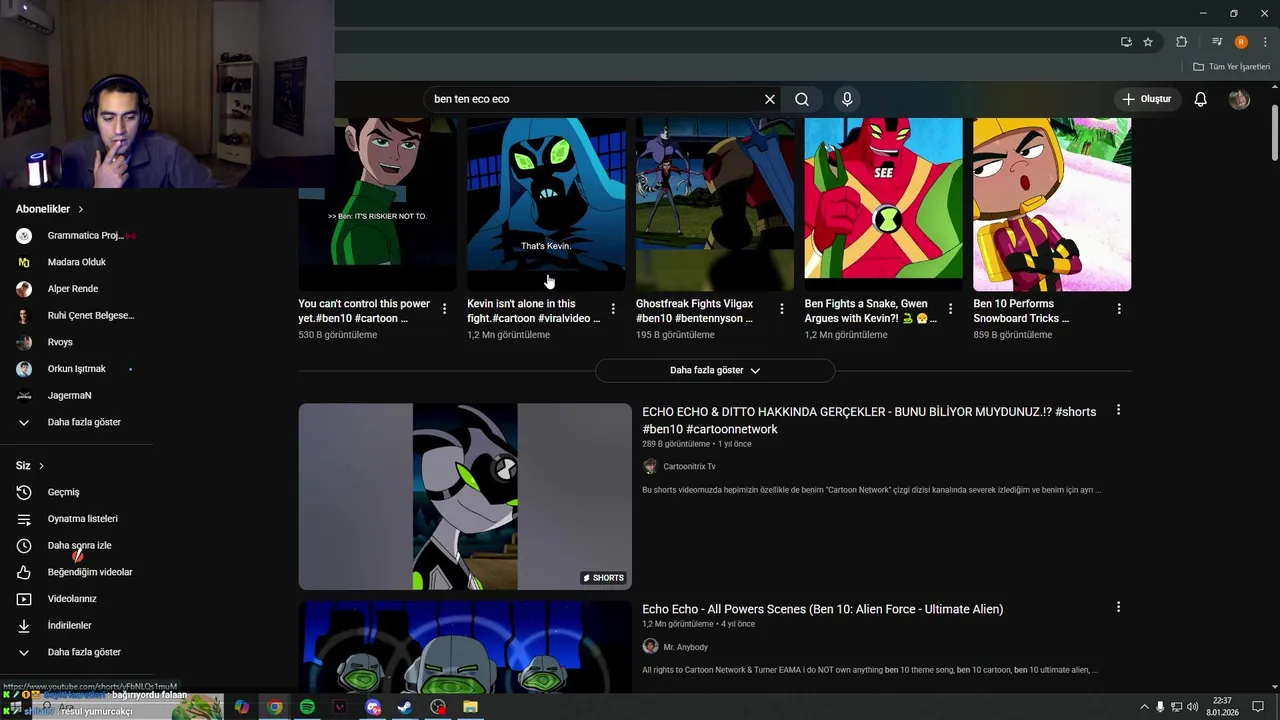Open Discord from the taskbar
Viewport: 1280px width, 720px height.
(373, 707)
